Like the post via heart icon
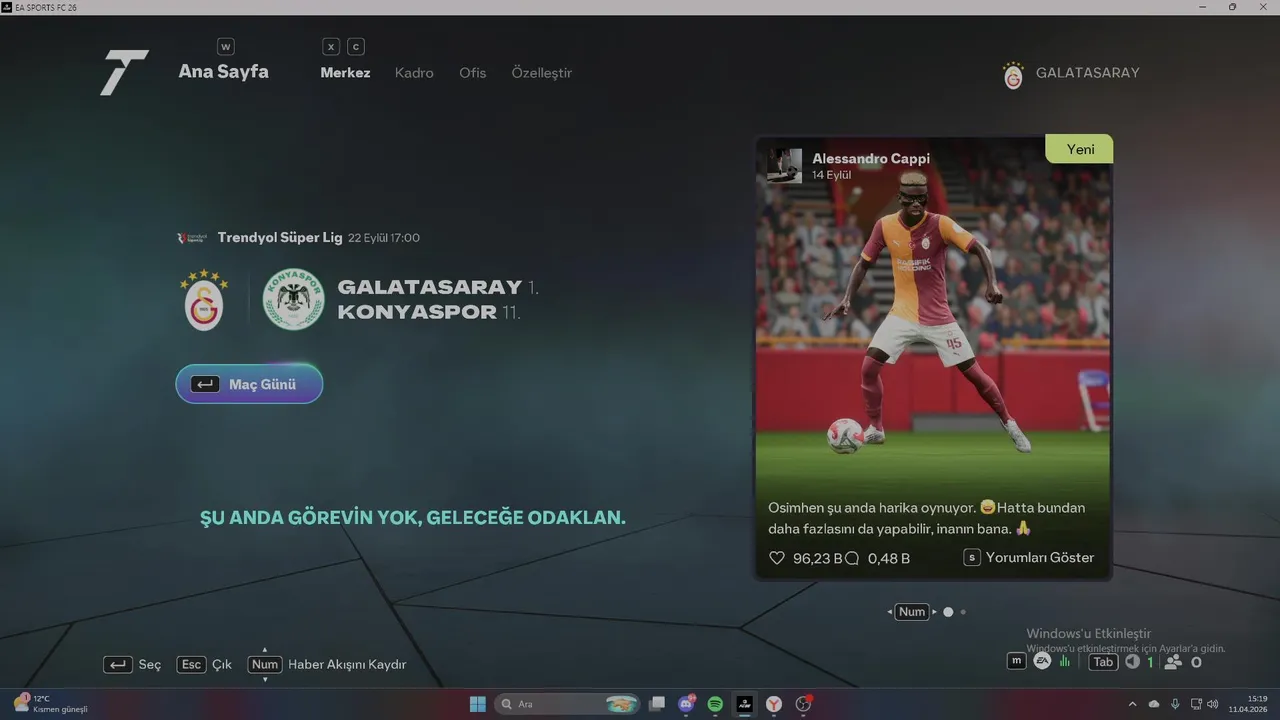This screenshot has height=720, width=1280. [x=777, y=558]
